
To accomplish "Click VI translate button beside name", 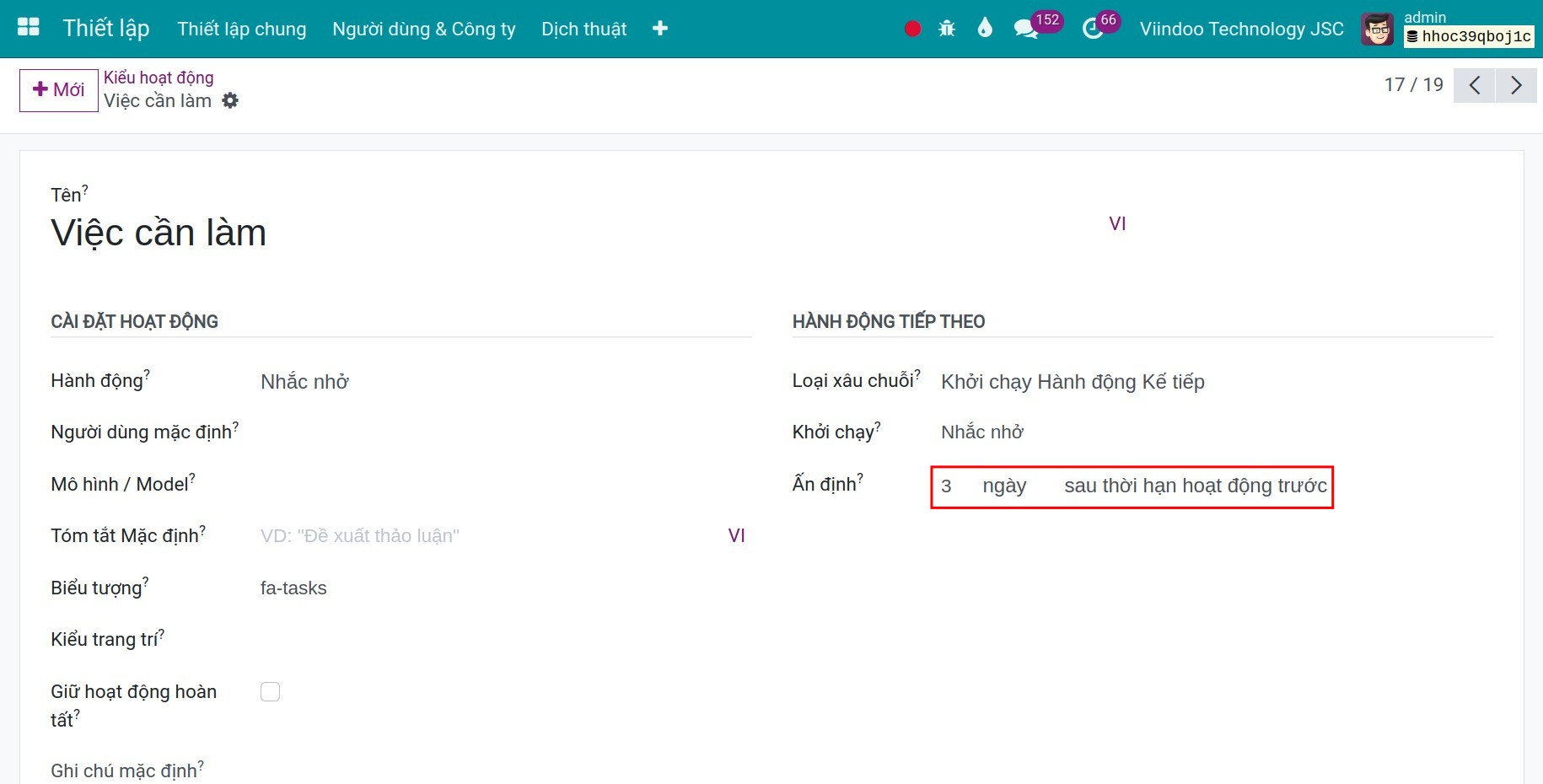I will point(1117,223).
